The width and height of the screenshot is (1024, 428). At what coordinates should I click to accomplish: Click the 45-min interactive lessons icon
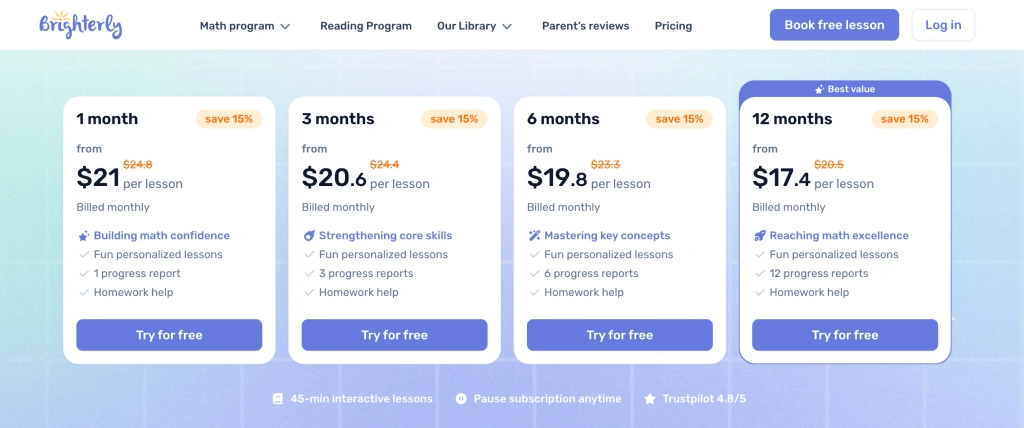[278, 398]
